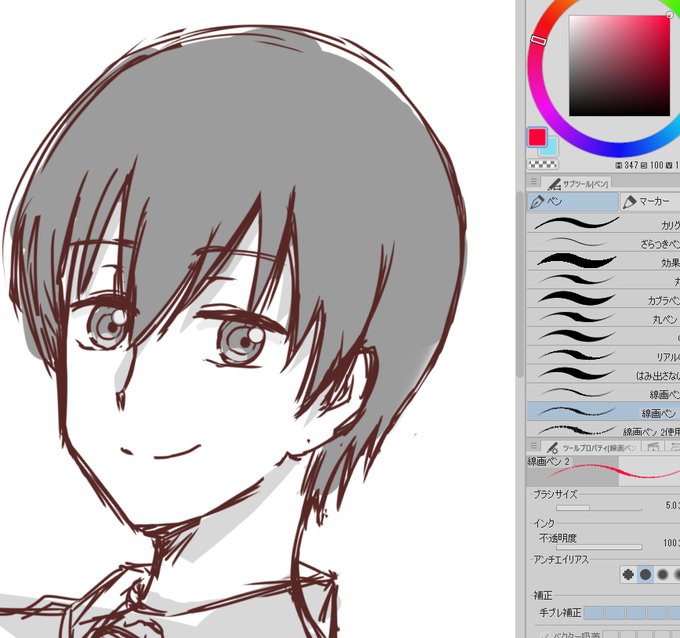Set anti-aliasing to medium (third dot)
The image size is (680, 638).
(x=662, y=575)
